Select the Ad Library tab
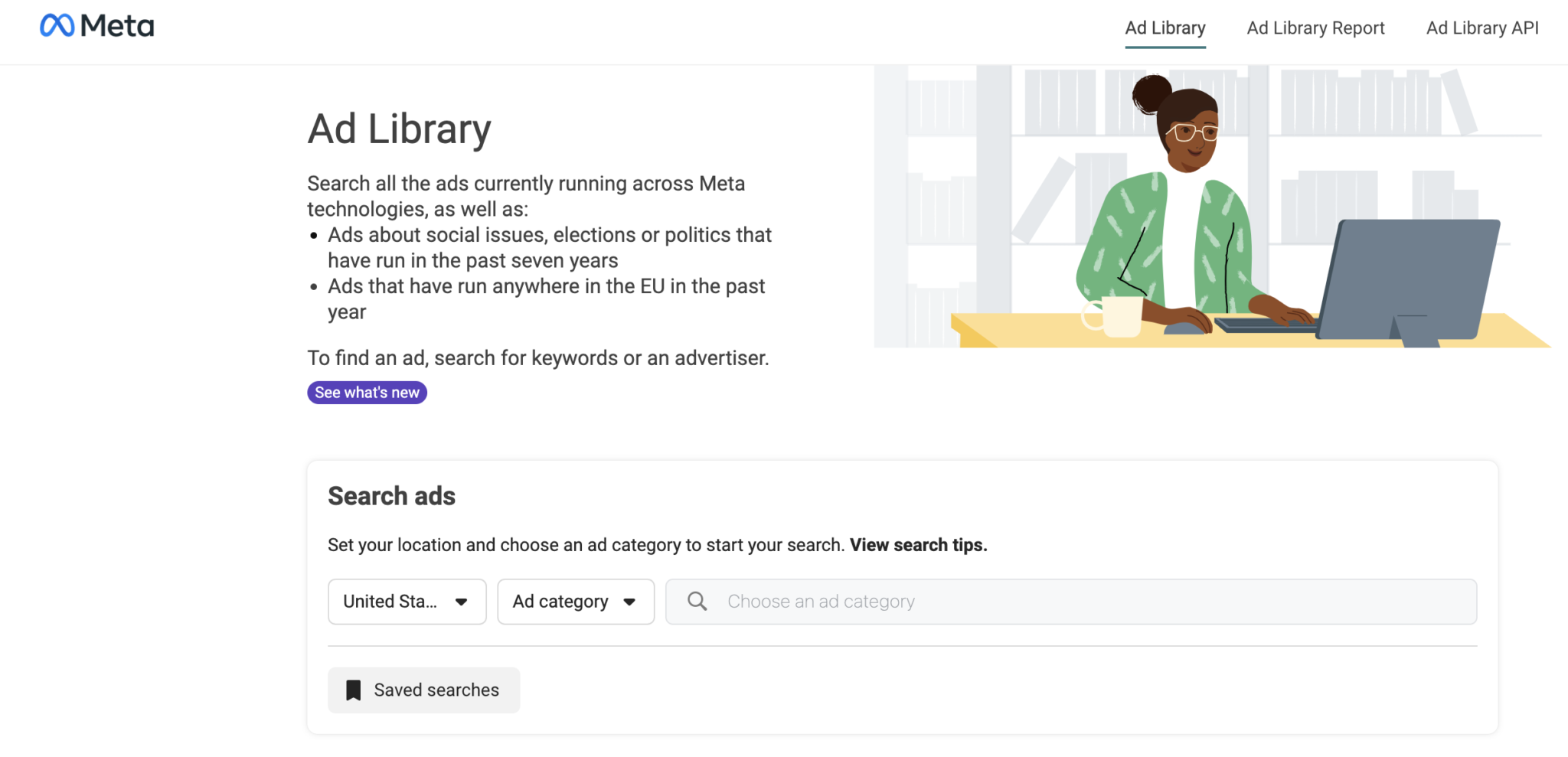The image size is (1568, 757). [x=1164, y=28]
